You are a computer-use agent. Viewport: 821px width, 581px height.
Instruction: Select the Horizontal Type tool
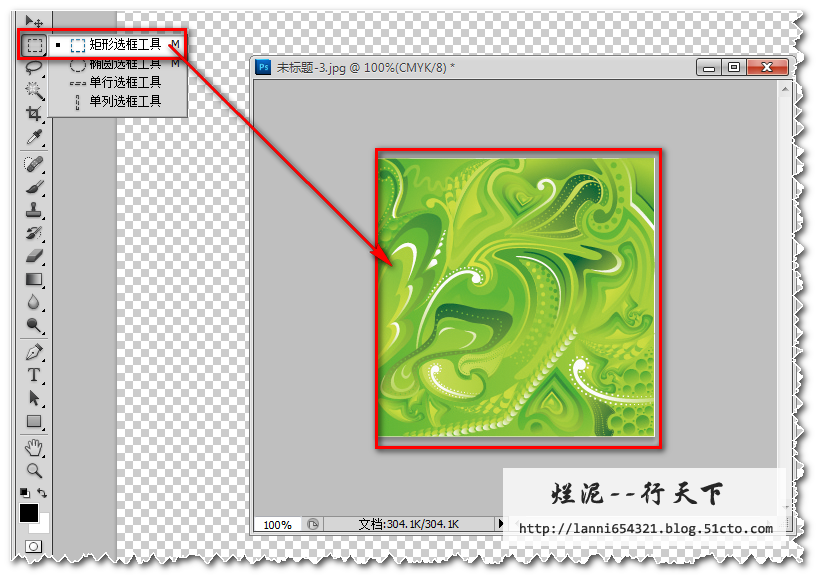click(x=34, y=375)
